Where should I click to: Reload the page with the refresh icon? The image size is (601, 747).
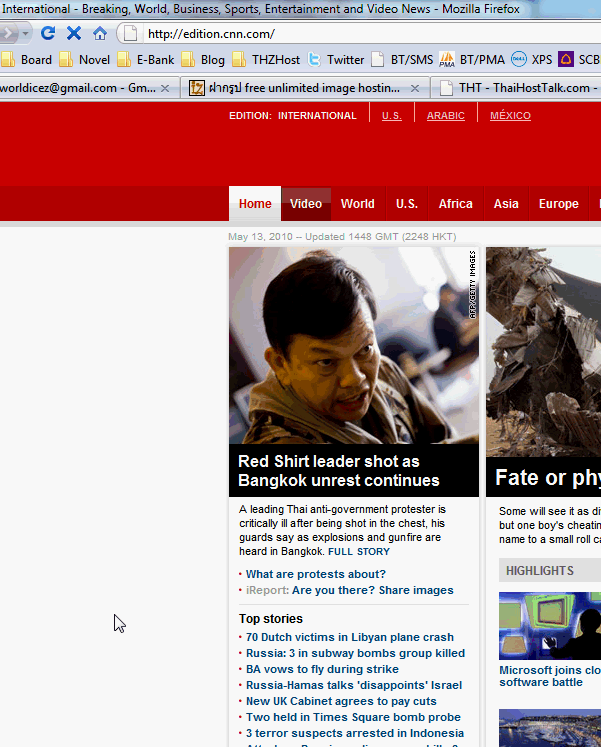click(48, 33)
